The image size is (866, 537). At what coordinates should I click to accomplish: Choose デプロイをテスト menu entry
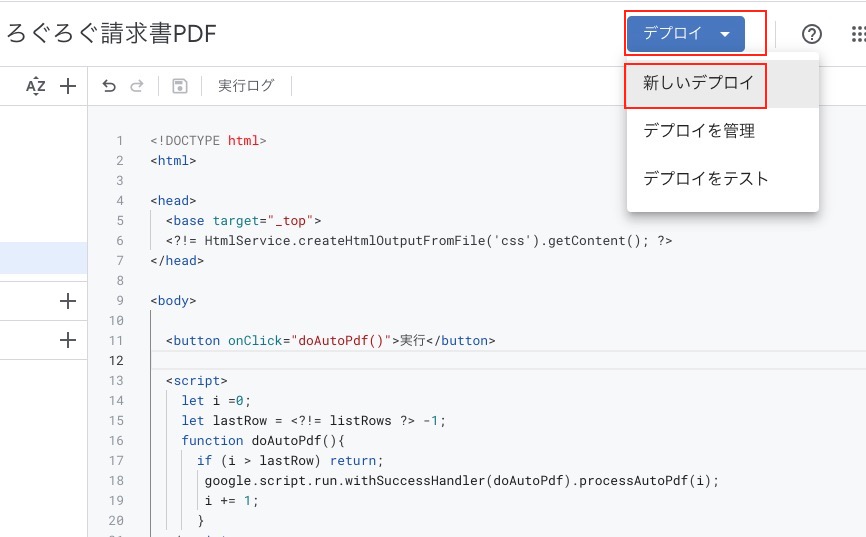coord(722,178)
